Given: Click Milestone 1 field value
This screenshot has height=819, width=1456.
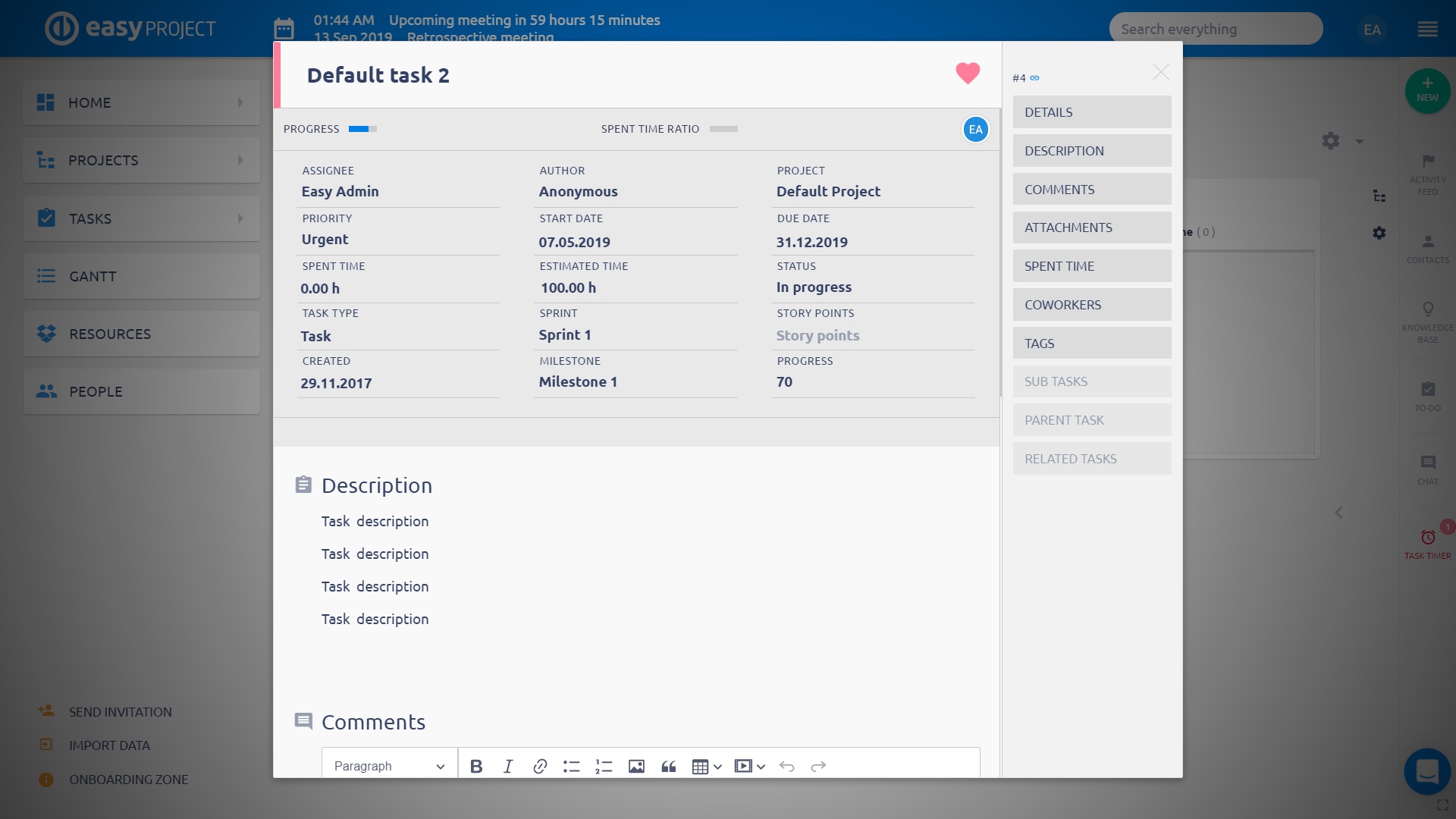Looking at the screenshot, I should coord(578,382).
